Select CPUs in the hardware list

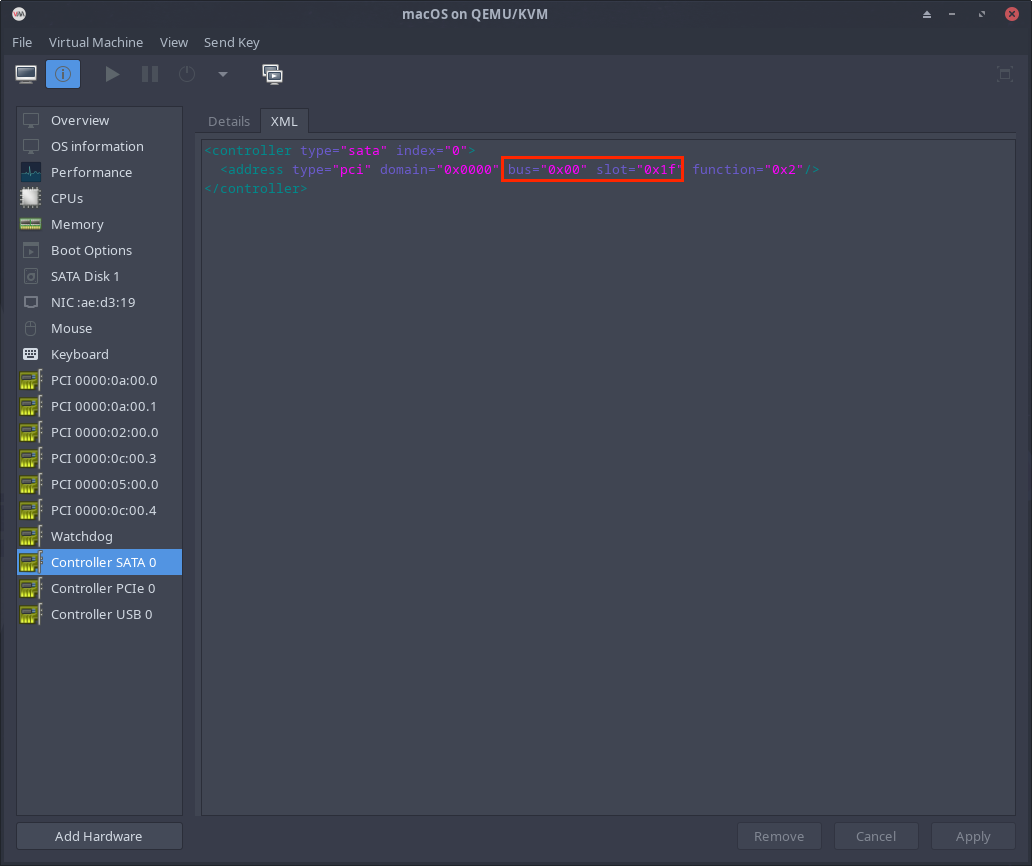[67, 198]
